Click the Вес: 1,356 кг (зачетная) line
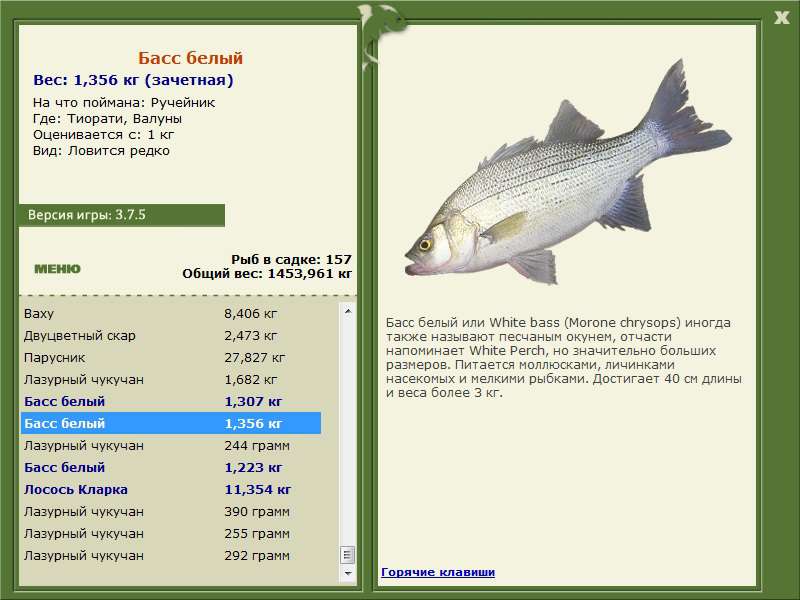 [133, 80]
